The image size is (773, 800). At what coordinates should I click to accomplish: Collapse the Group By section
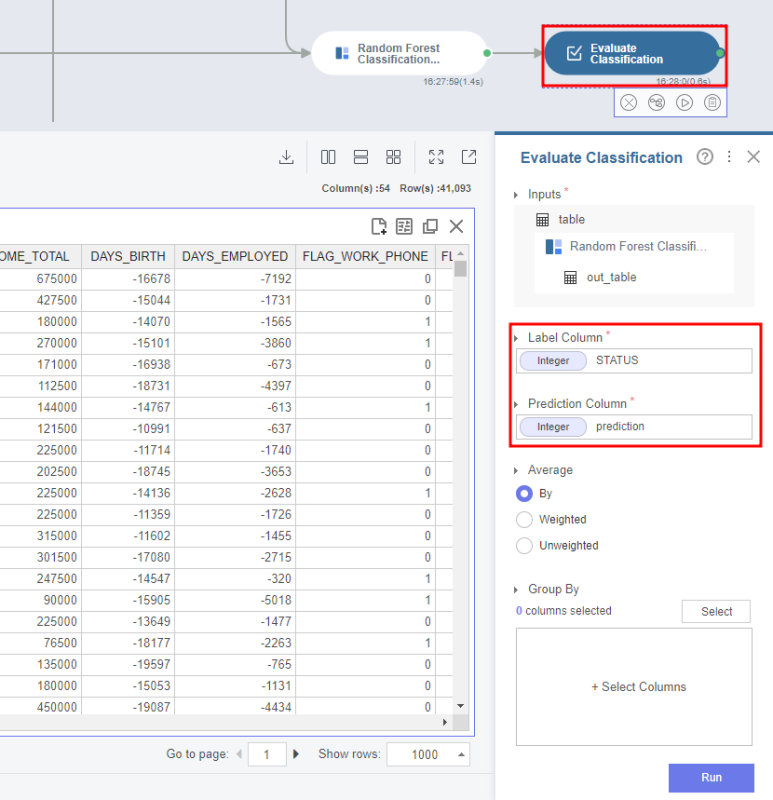(516, 590)
